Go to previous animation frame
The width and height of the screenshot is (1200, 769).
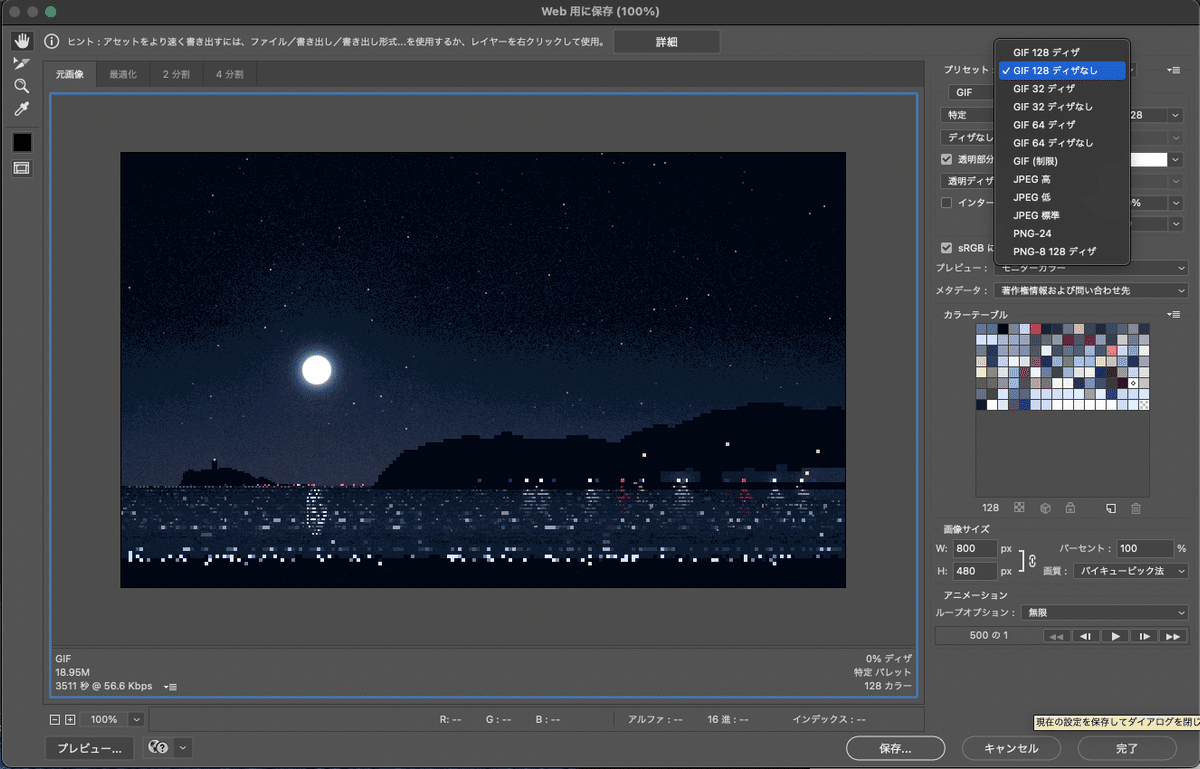pyautogui.click(x=1085, y=636)
